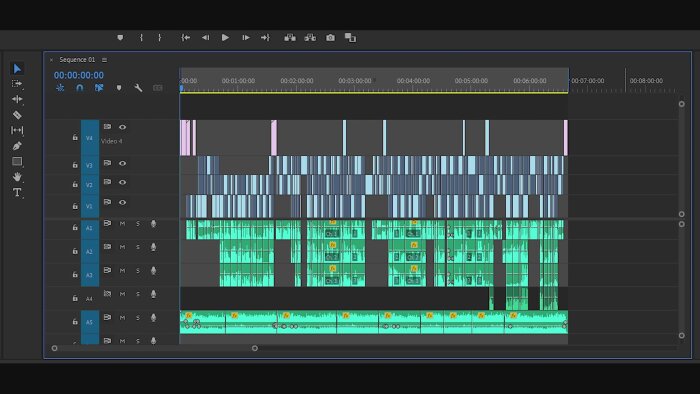Mute audio track A5
Screen dimensions: 700x394
(122, 318)
